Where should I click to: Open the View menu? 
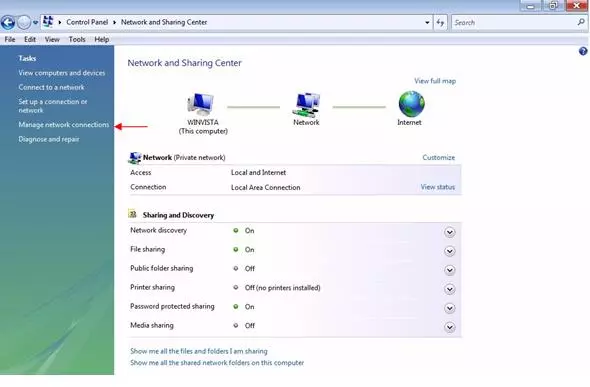(x=52, y=39)
